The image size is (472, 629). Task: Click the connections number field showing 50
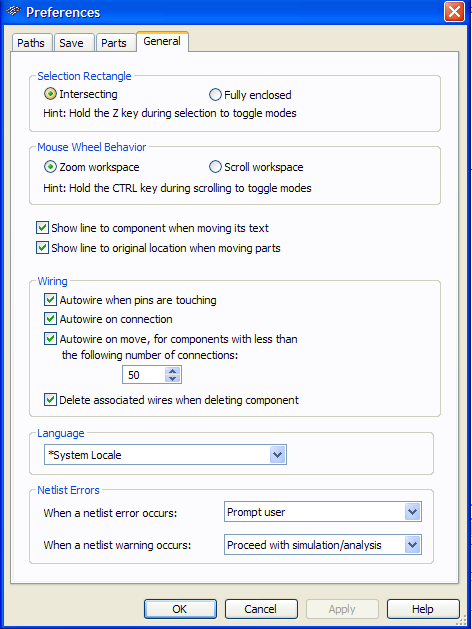pos(144,375)
